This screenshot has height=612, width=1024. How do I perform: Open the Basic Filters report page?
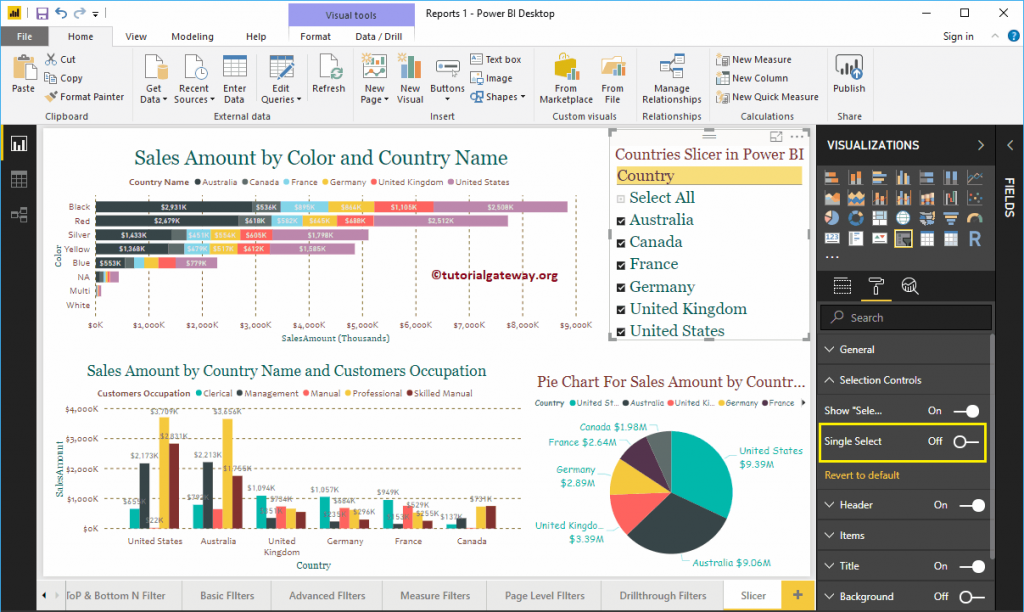pos(226,594)
